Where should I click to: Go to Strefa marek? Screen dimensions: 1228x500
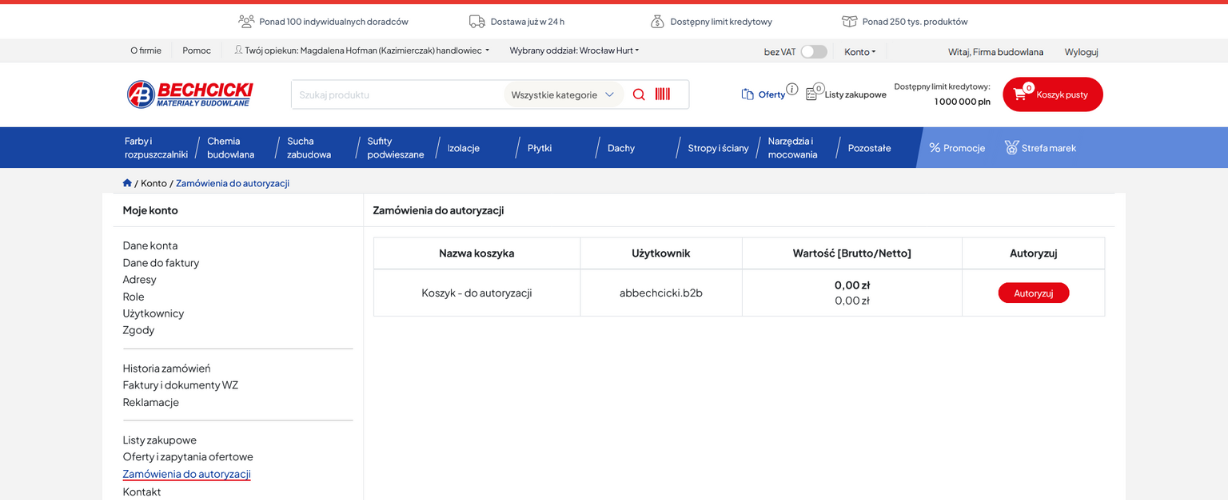click(1040, 148)
